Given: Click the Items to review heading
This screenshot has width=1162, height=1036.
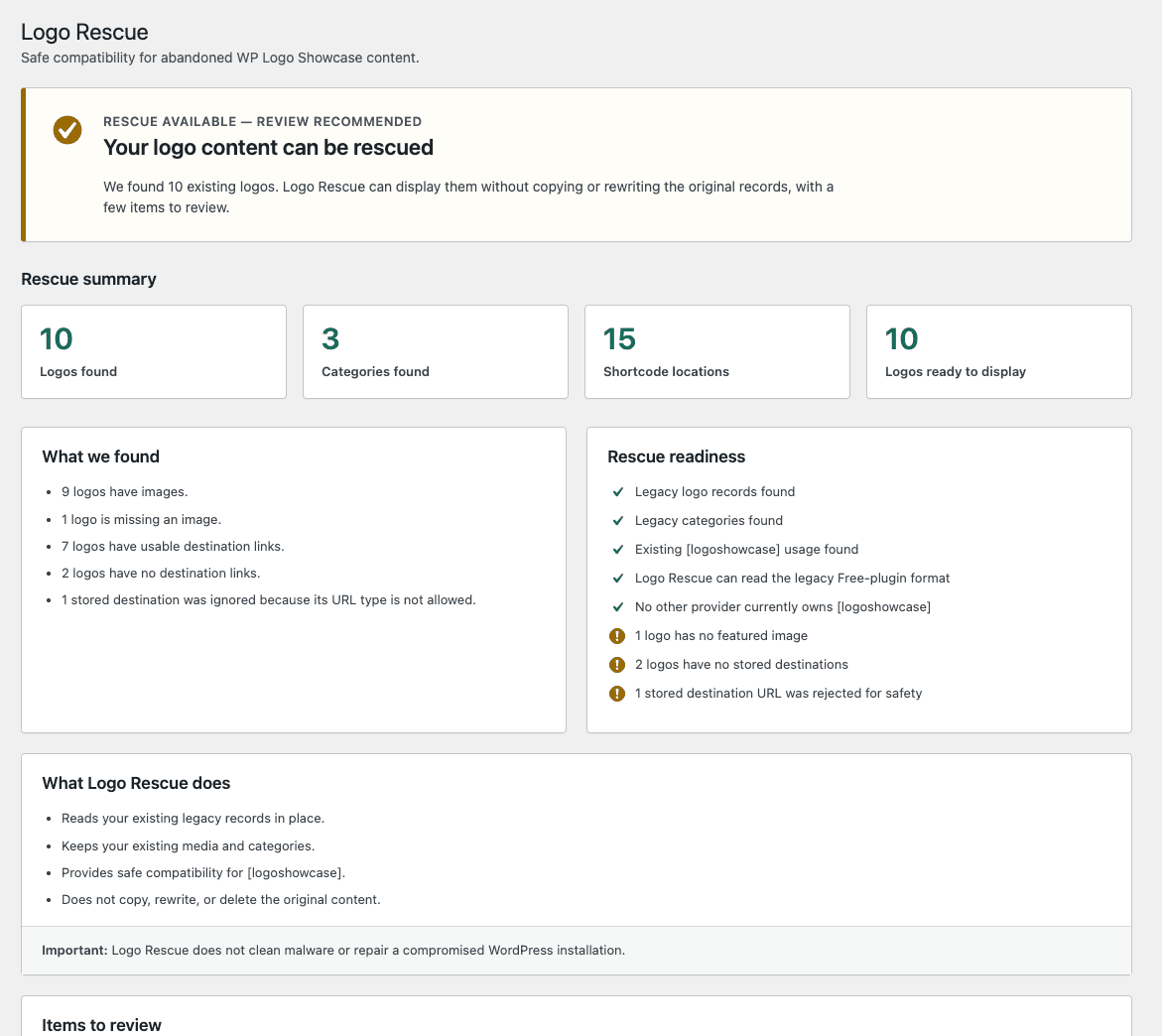Looking at the screenshot, I should 101,1025.
